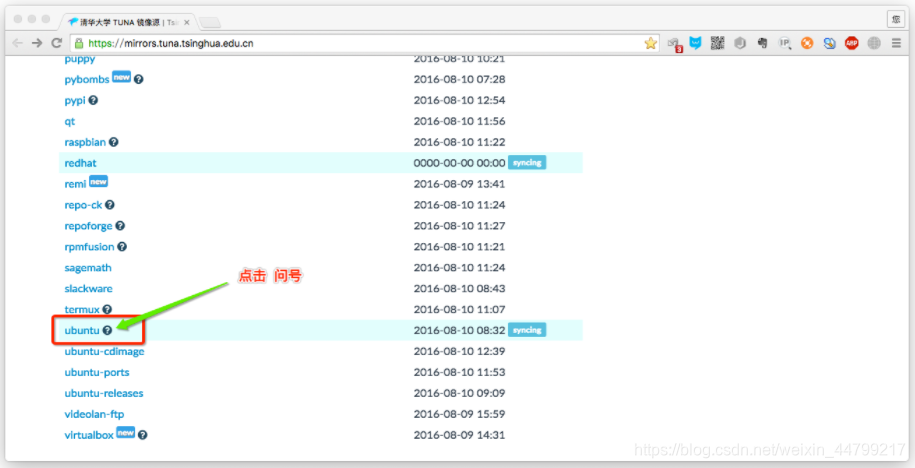Open the repo-ck mirror link
915x468 pixels.
(83, 205)
